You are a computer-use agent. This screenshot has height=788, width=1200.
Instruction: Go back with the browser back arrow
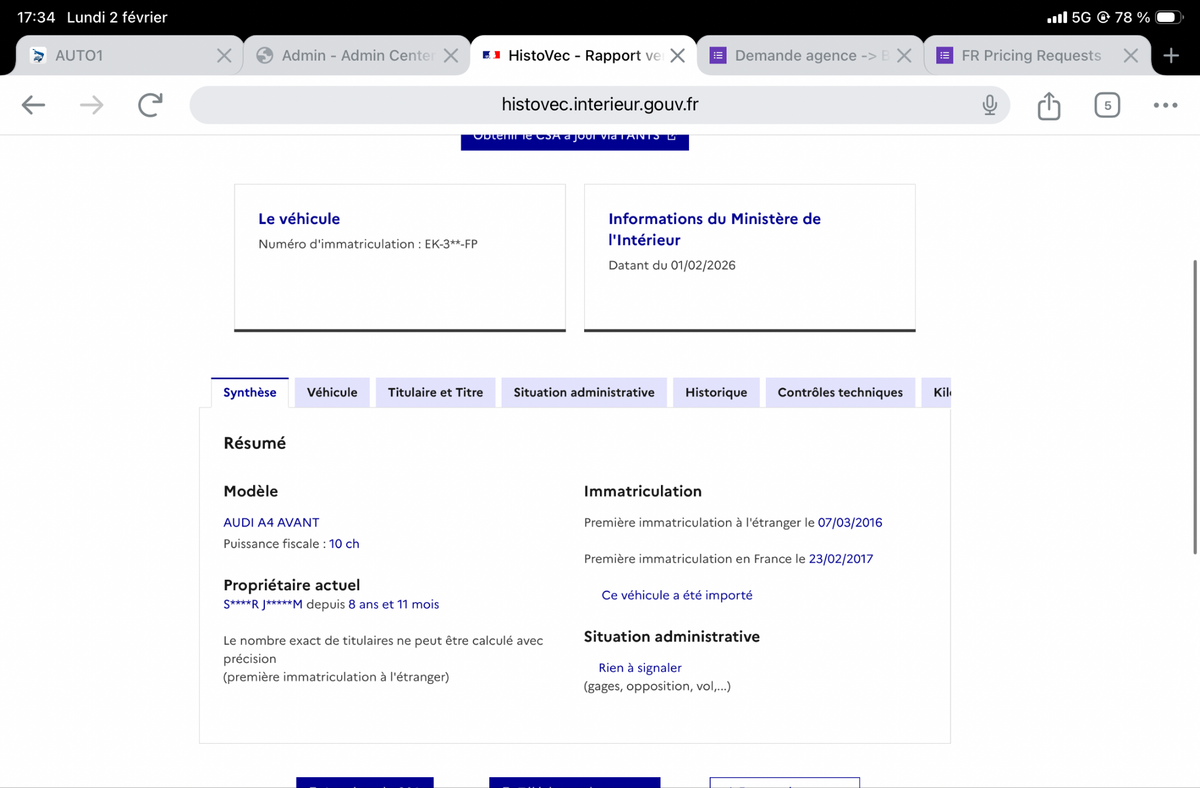click(x=33, y=105)
